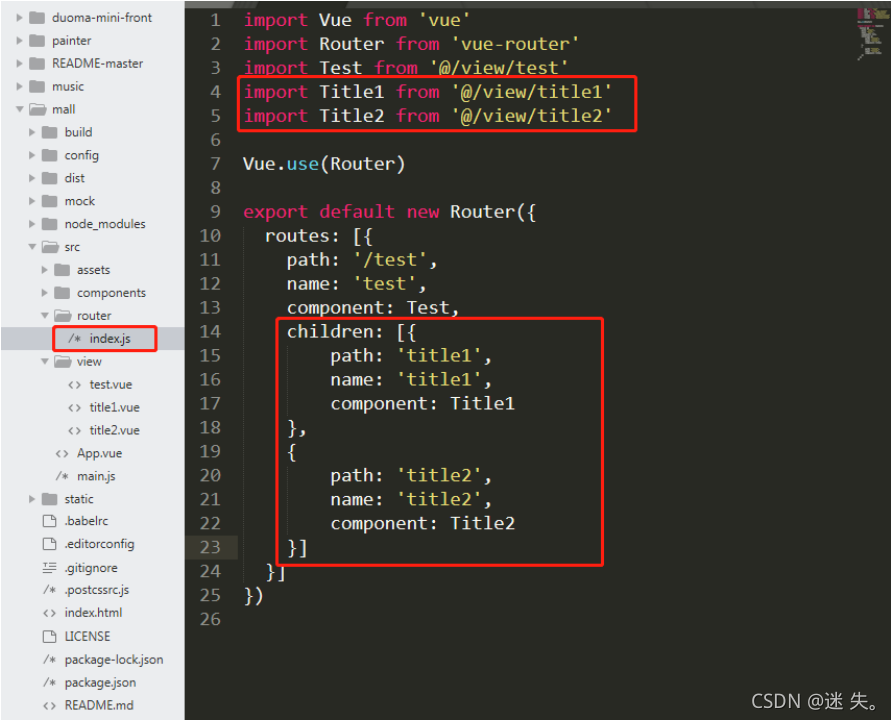891x721 pixels.
Task: Click the build folder icon
Action: [50, 132]
